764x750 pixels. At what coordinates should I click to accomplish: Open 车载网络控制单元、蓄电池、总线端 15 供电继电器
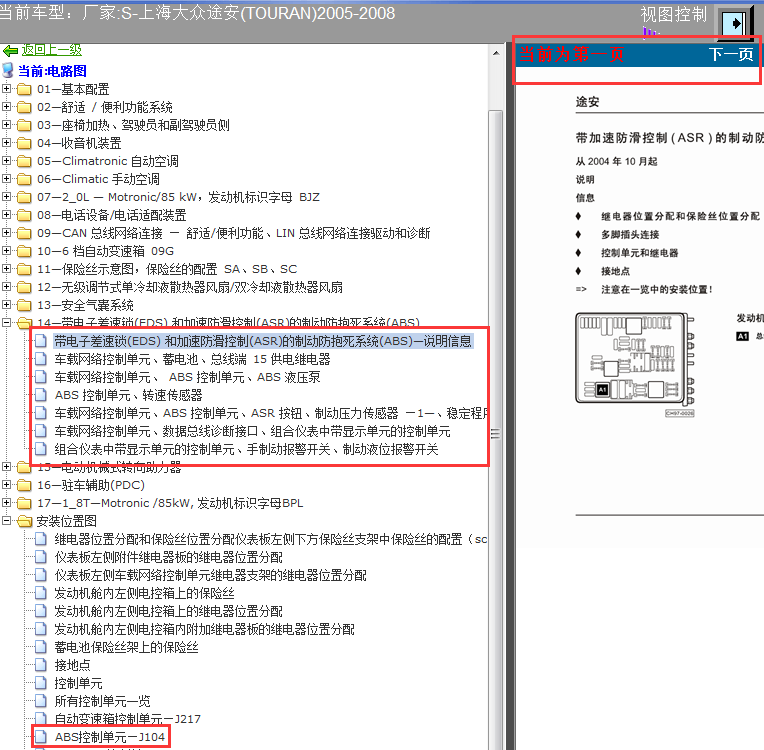click(x=192, y=359)
